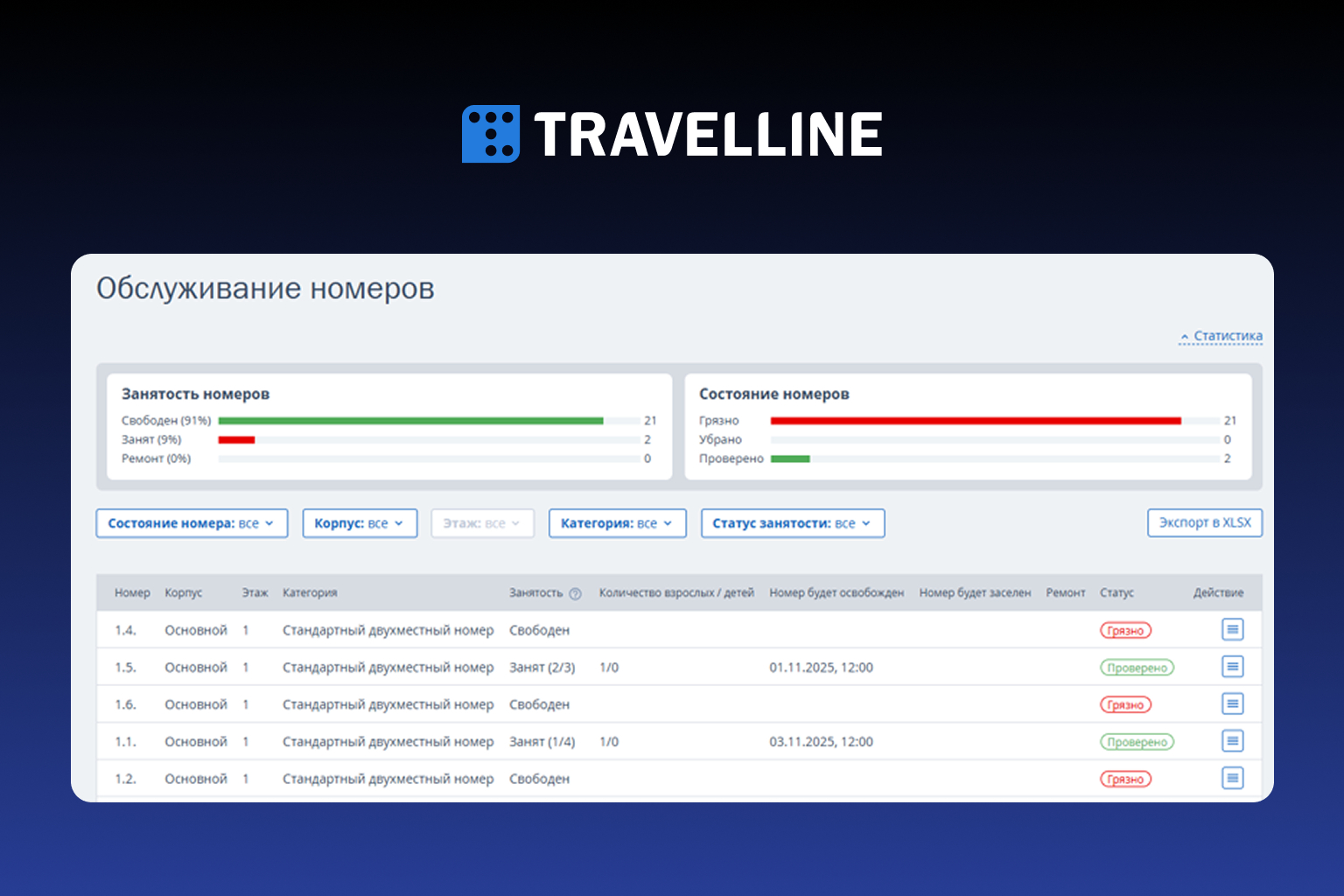Click the Основной building cell in row 1.6.
Screen dimensions: 1344x896
196,704
